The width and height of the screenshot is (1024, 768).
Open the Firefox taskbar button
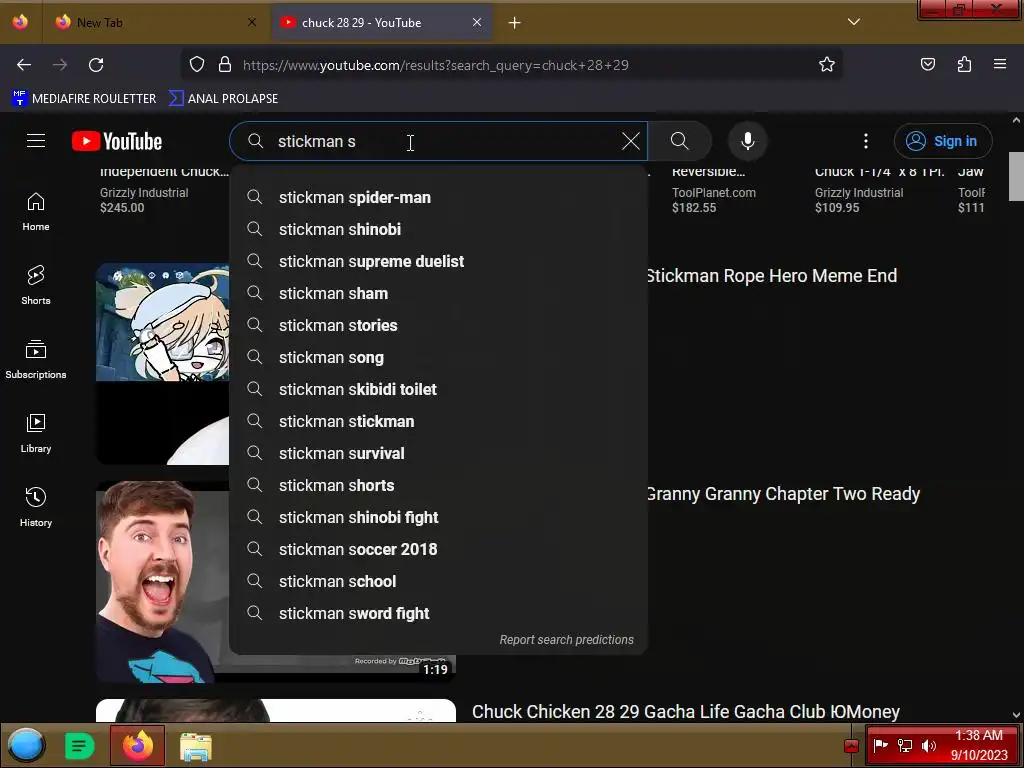tap(137, 745)
